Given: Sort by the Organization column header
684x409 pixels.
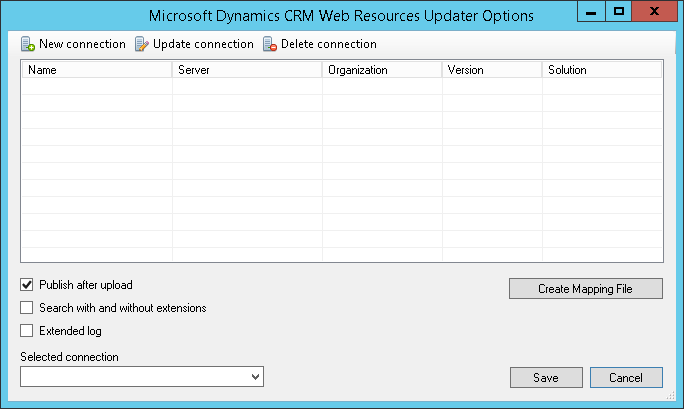Looking at the screenshot, I should (x=382, y=70).
